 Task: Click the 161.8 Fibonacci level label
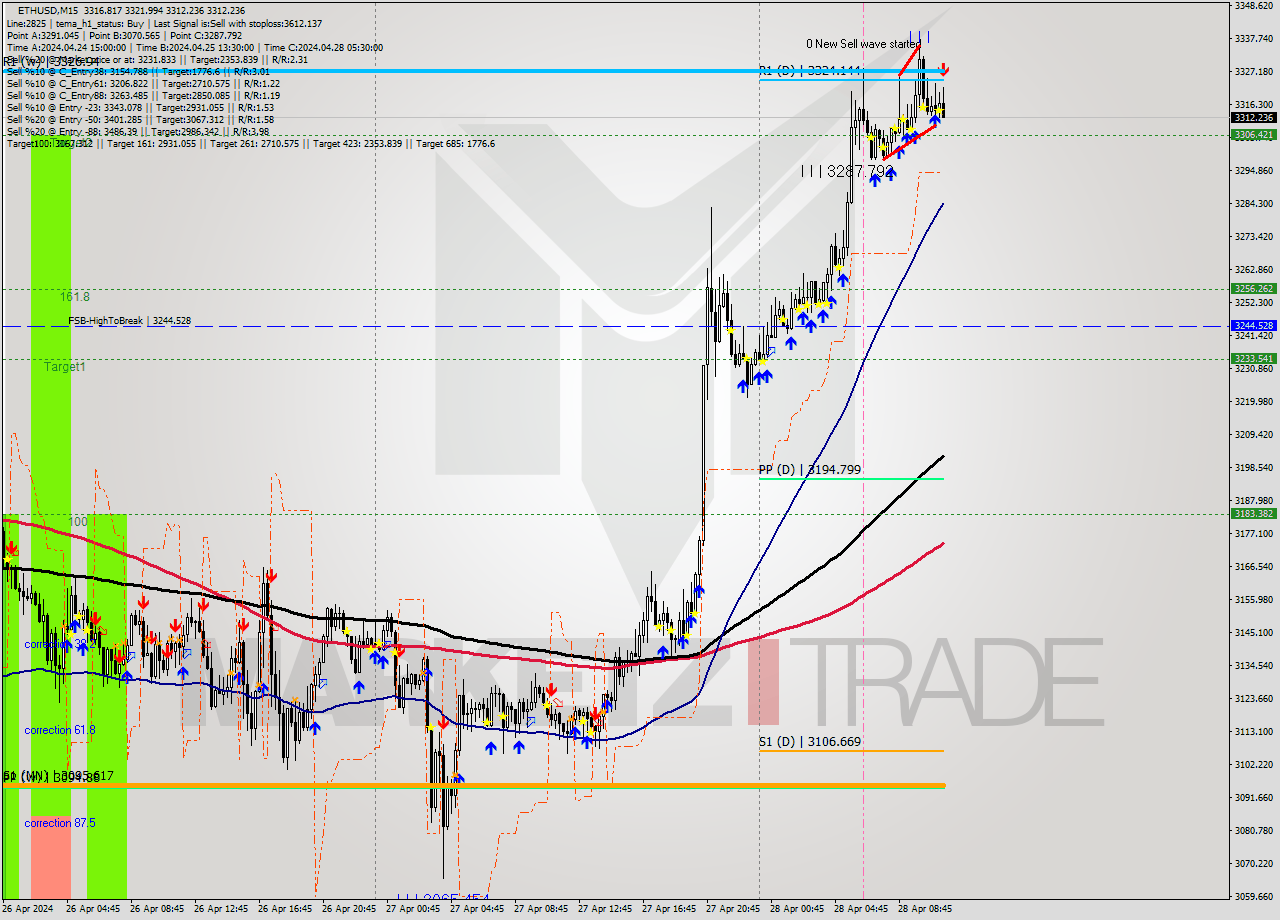74,297
